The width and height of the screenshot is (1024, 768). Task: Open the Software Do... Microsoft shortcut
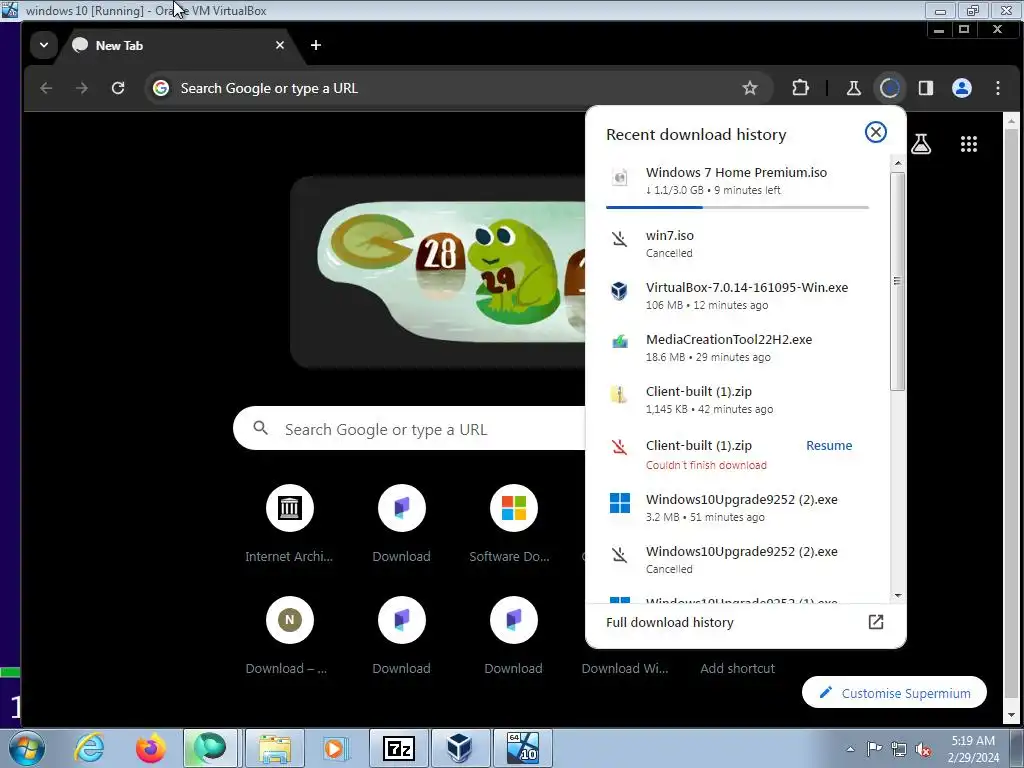513,522
